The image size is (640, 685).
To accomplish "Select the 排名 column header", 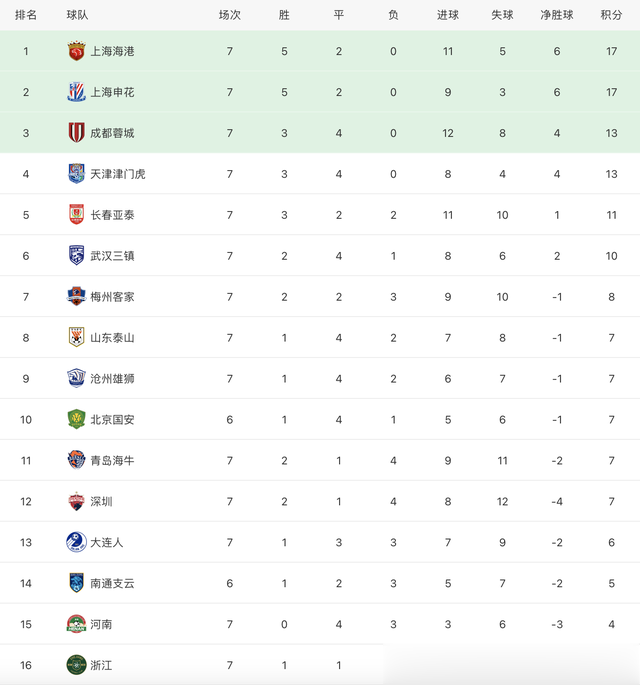I will [26, 15].
